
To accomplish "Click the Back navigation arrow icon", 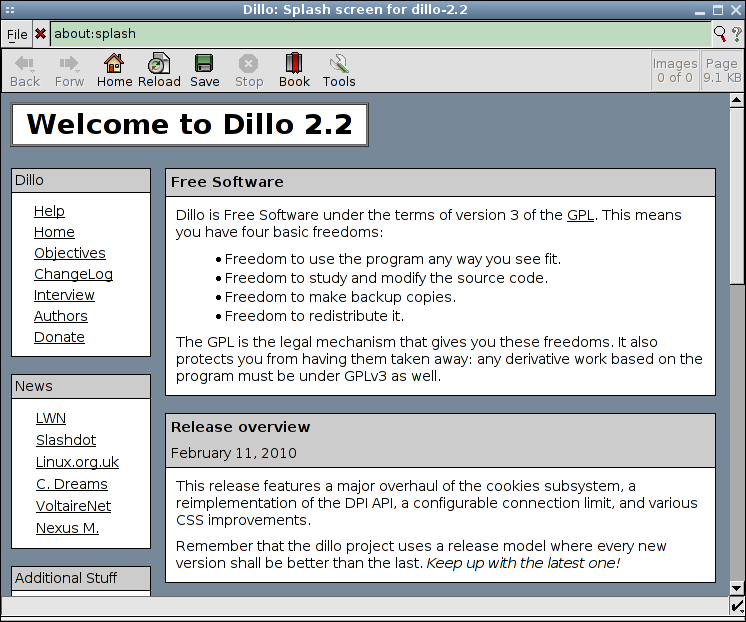I will click(x=24, y=63).
